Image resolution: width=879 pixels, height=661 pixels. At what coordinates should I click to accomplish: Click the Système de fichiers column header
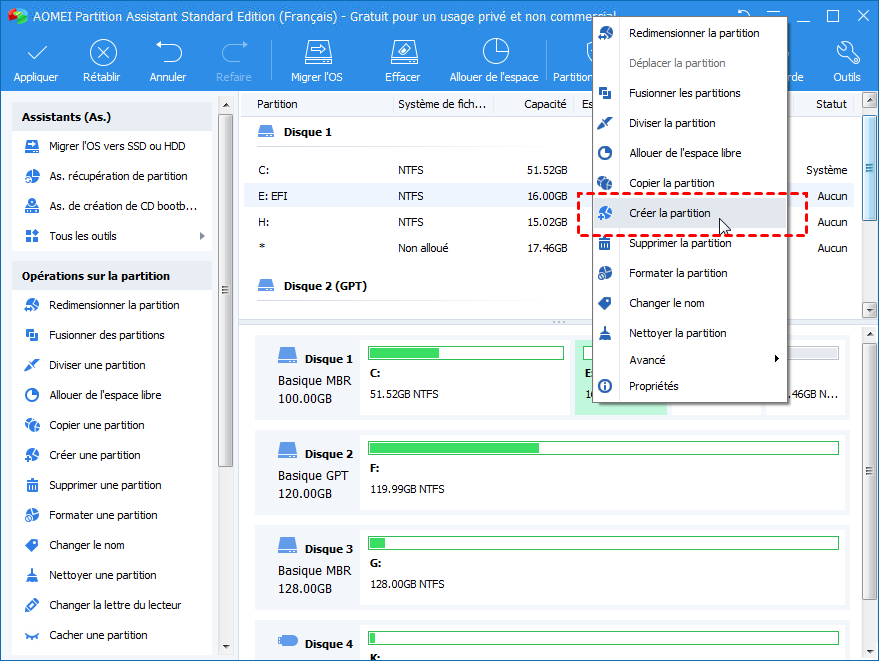coord(442,104)
